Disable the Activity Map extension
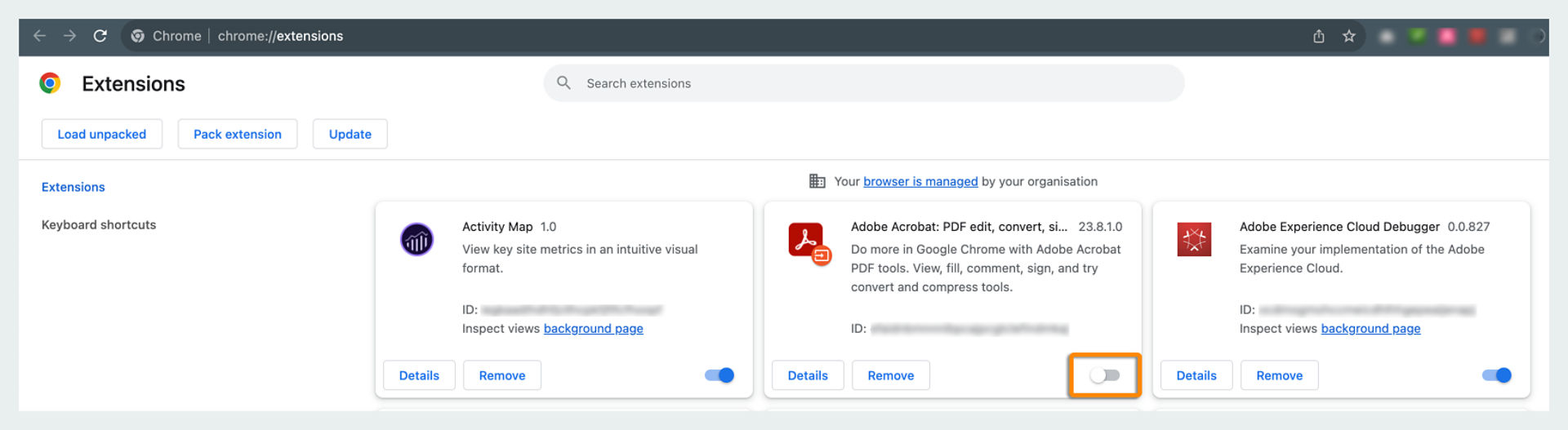The height and width of the screenshot is (430, 1568). tap(719, 375)
